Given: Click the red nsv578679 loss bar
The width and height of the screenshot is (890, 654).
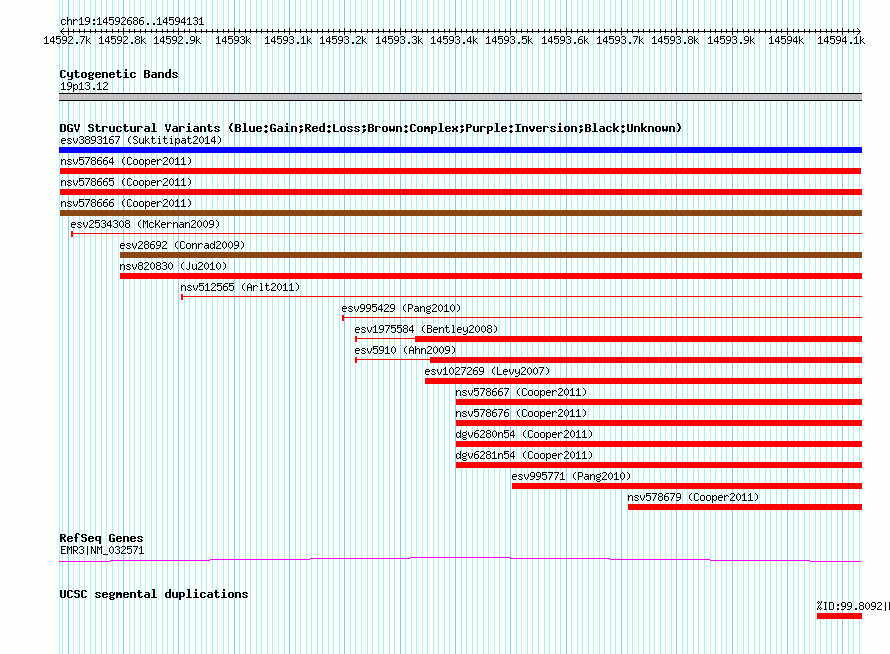Looking at the screenshot, I should pyautogui.click(x=745, y=507).
